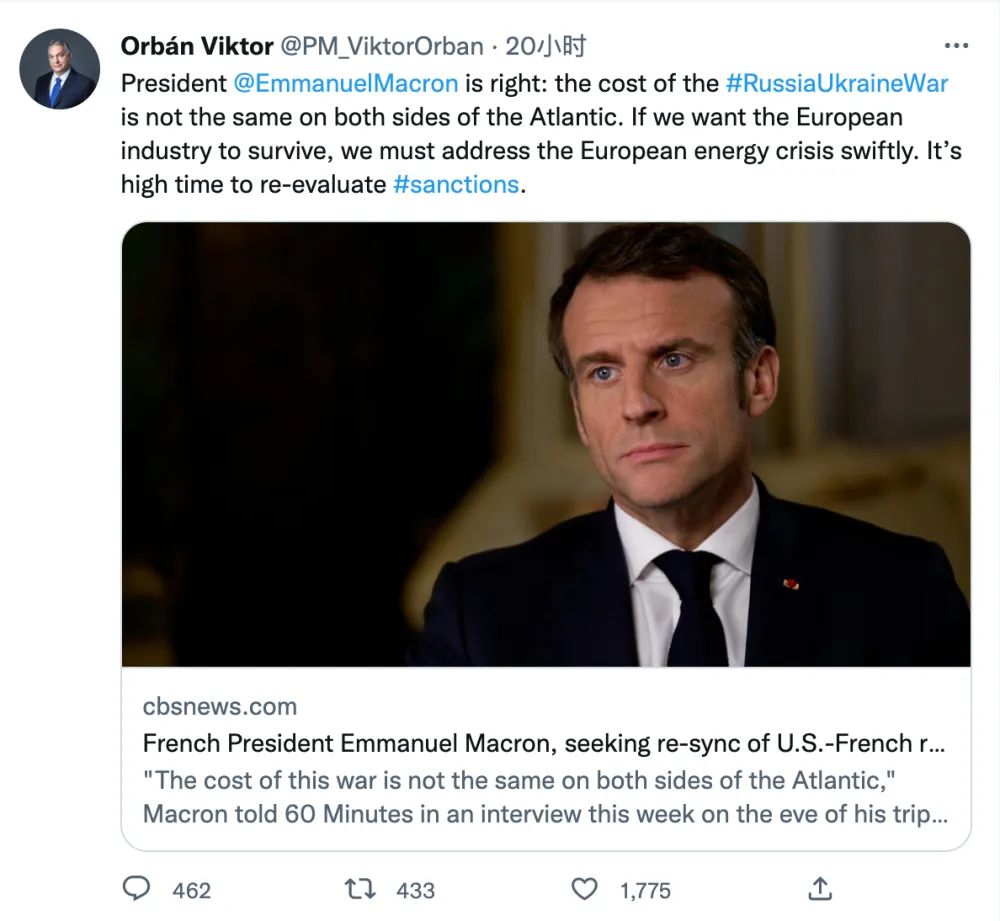
Task: Open the @PM_ViktorOrban handle link
Action: (x=382, y=46)
